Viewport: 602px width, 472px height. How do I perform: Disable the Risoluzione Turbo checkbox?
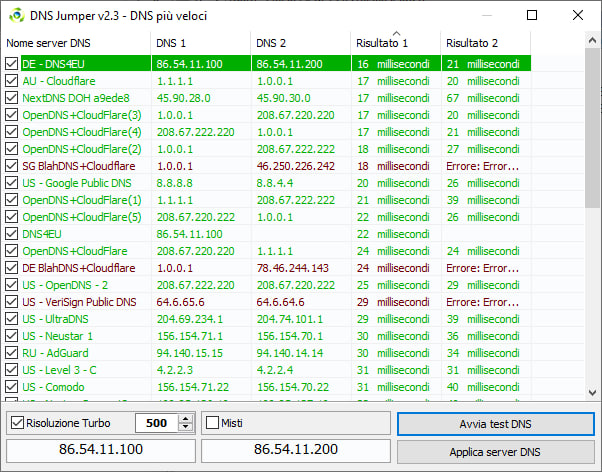pyautogui.click(x=17, y=423)
